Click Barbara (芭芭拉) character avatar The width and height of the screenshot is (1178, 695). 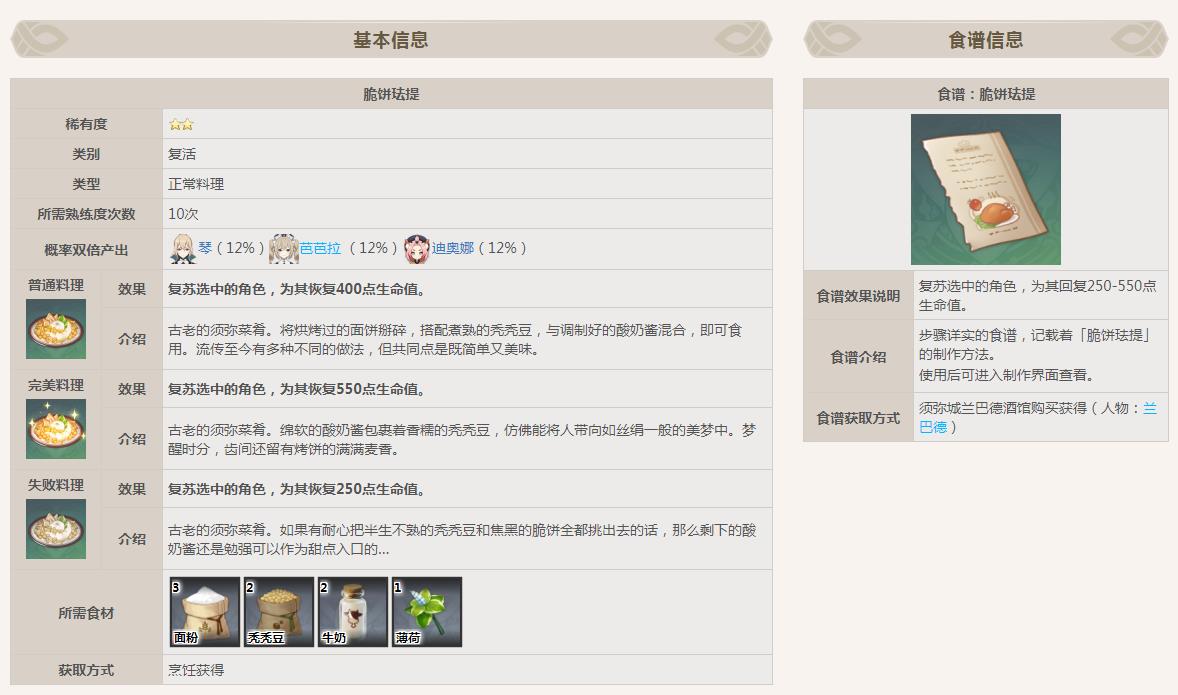pos(284,249)
